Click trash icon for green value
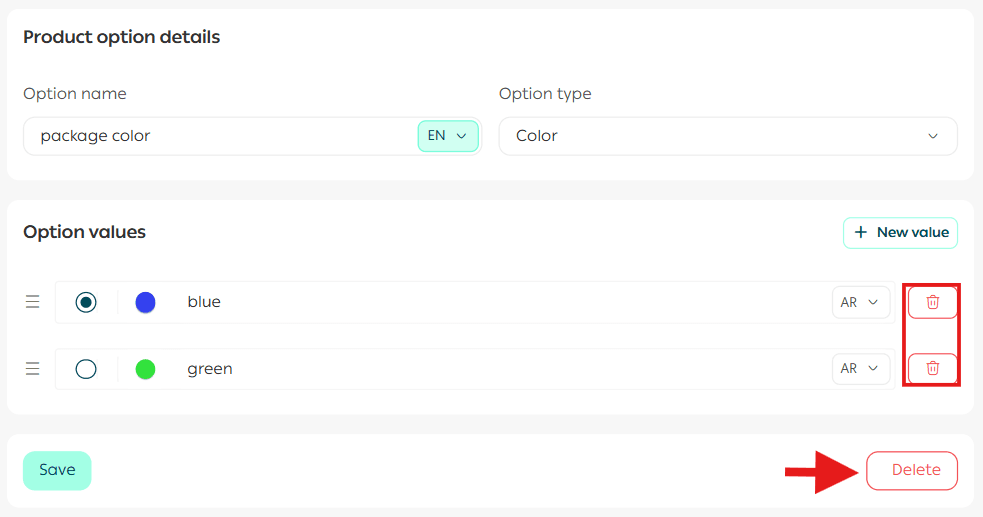Image resolution: width=983 pixels, height=517 pixels. click(932, 368)
